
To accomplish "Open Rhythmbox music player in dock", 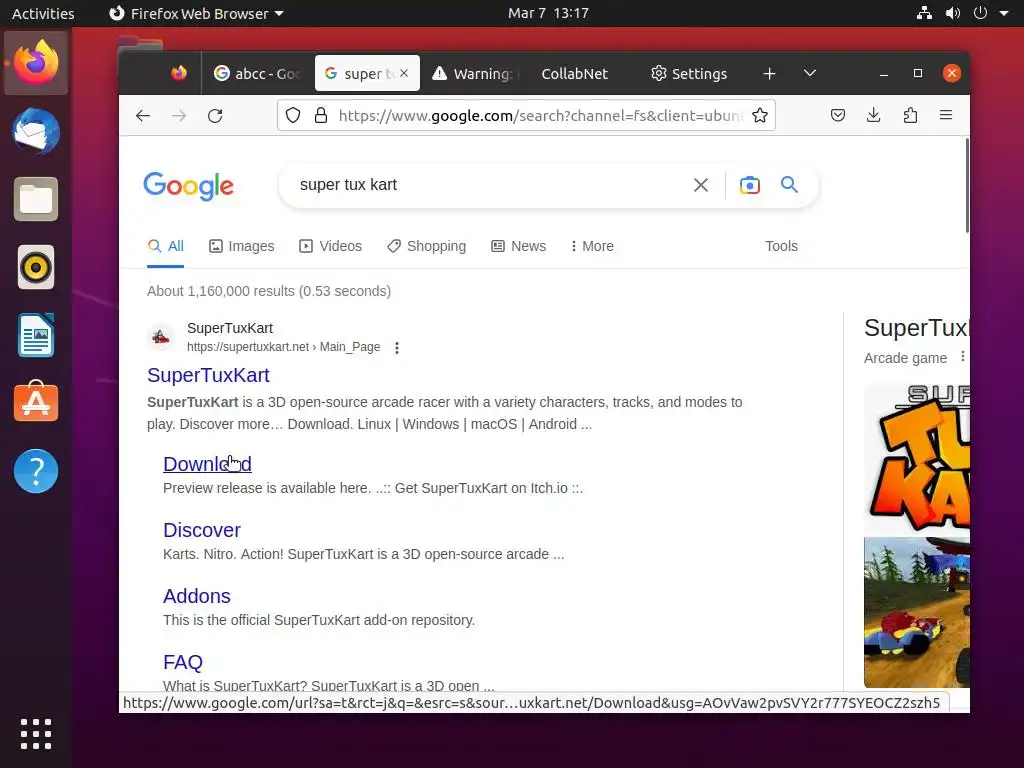I will [36, 267].
